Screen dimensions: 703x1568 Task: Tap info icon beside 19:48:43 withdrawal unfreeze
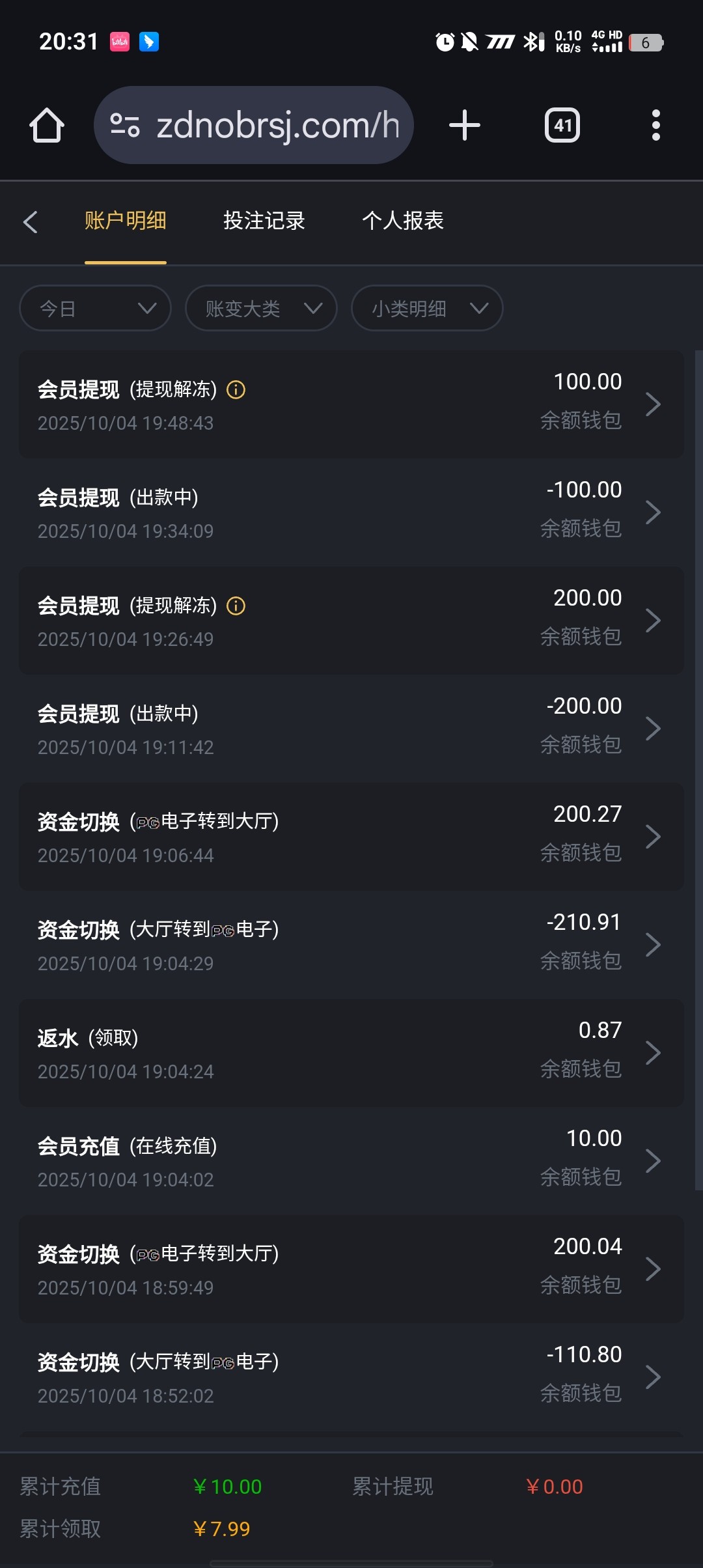pos(236,390)
